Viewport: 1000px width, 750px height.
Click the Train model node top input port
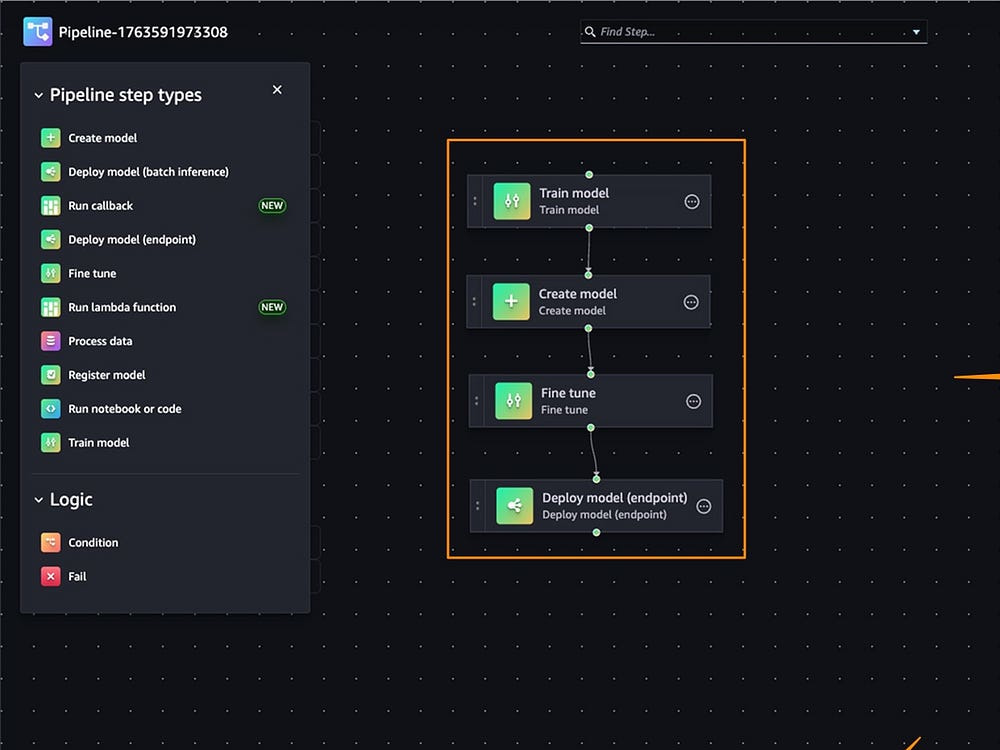589,175
